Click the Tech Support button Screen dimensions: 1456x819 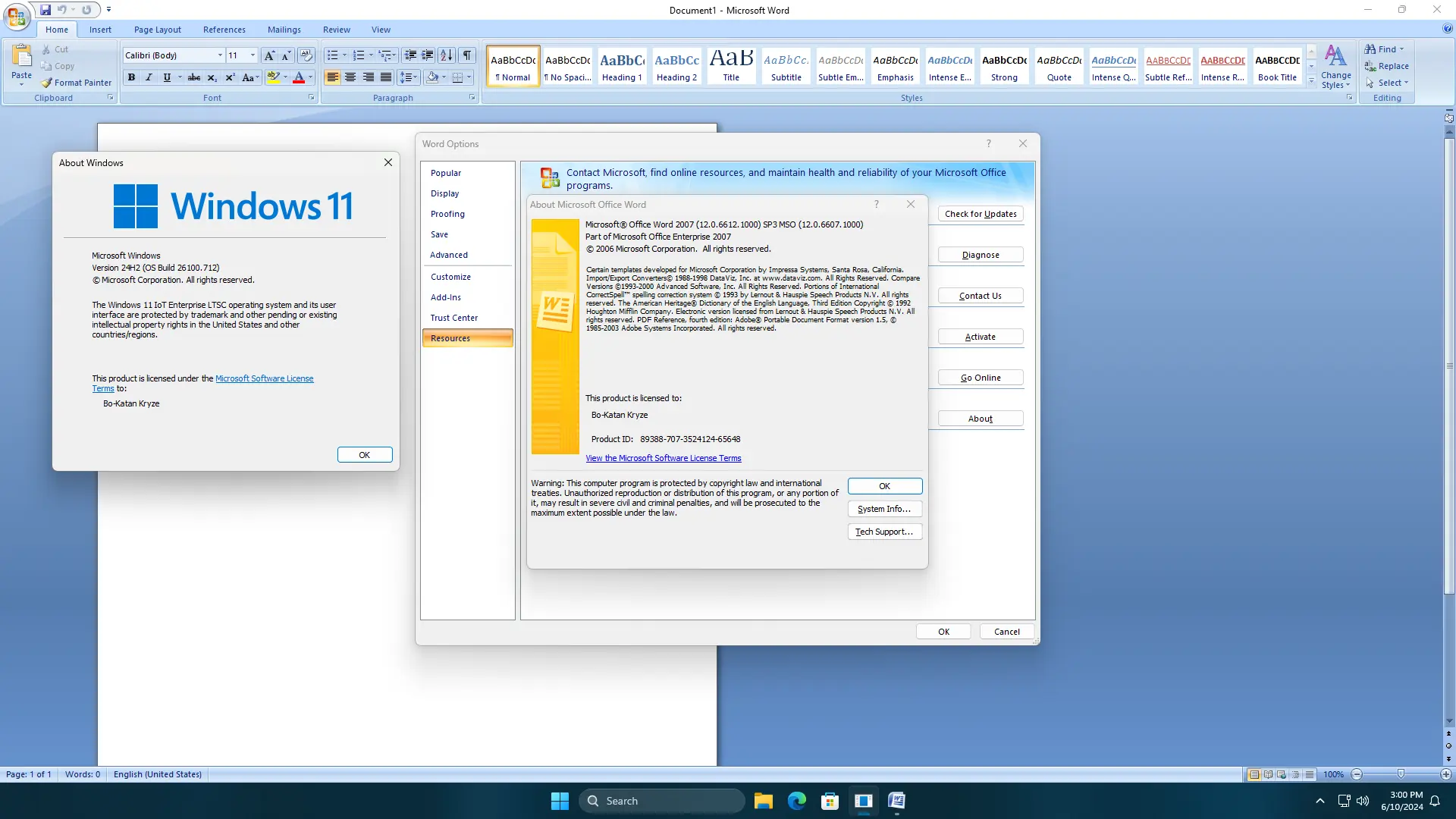tap(884, 532)
